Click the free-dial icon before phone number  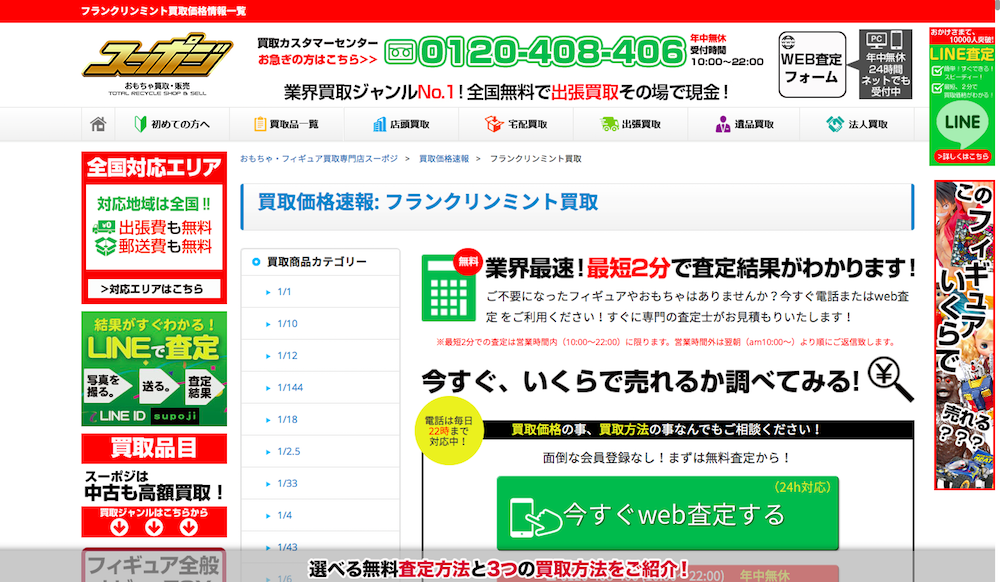coord(400,52)
